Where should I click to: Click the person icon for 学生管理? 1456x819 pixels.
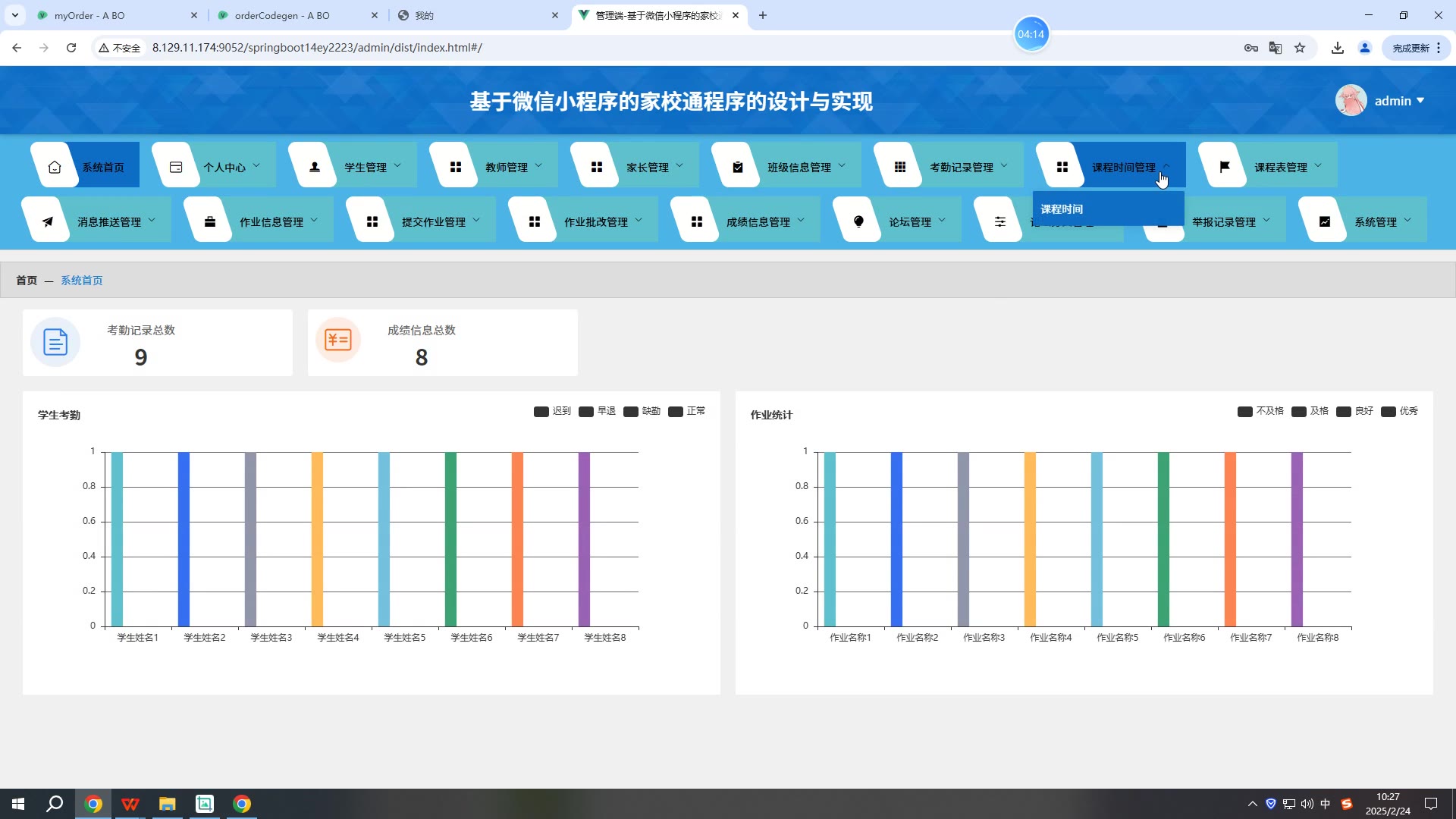[x=315, y=167]
